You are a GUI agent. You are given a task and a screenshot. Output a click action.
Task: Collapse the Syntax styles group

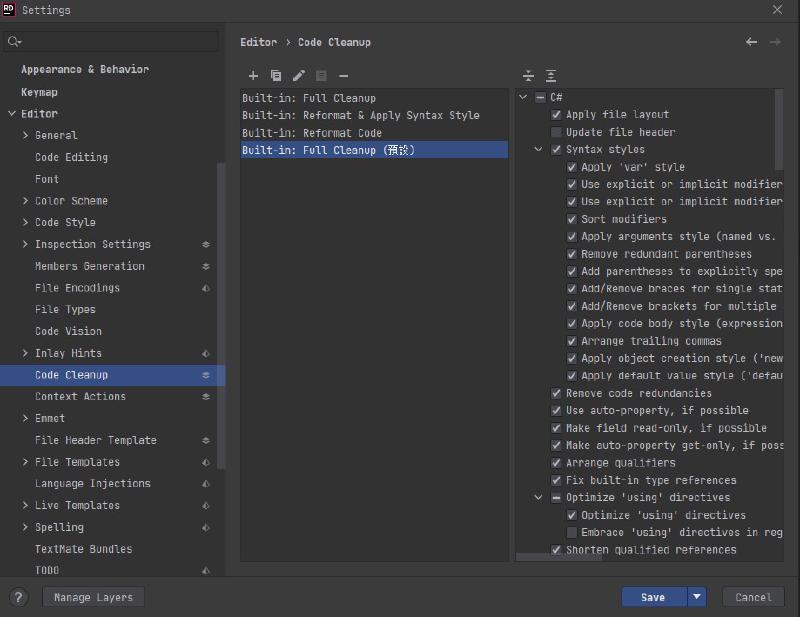tap(540, 150)
